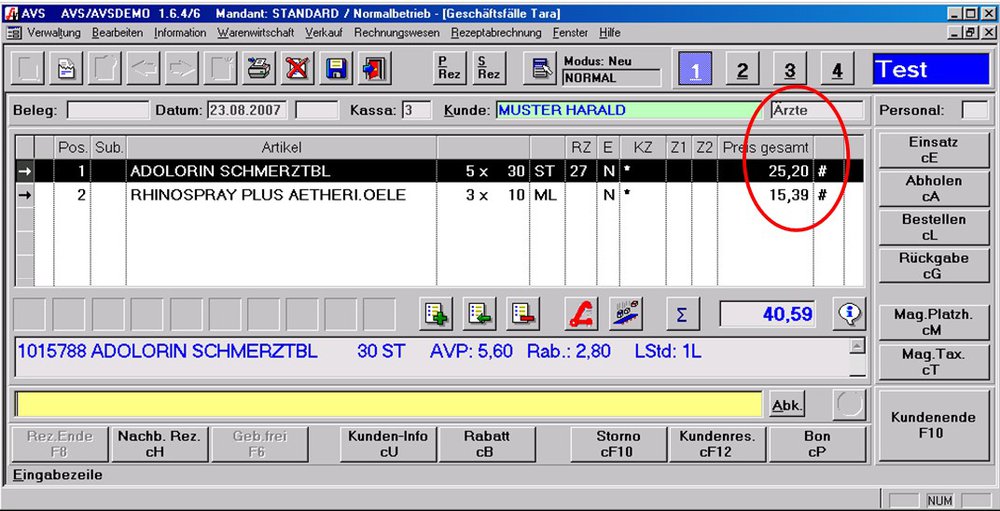
Task: Save using the floppy disk icon
Action: point(336,69)
